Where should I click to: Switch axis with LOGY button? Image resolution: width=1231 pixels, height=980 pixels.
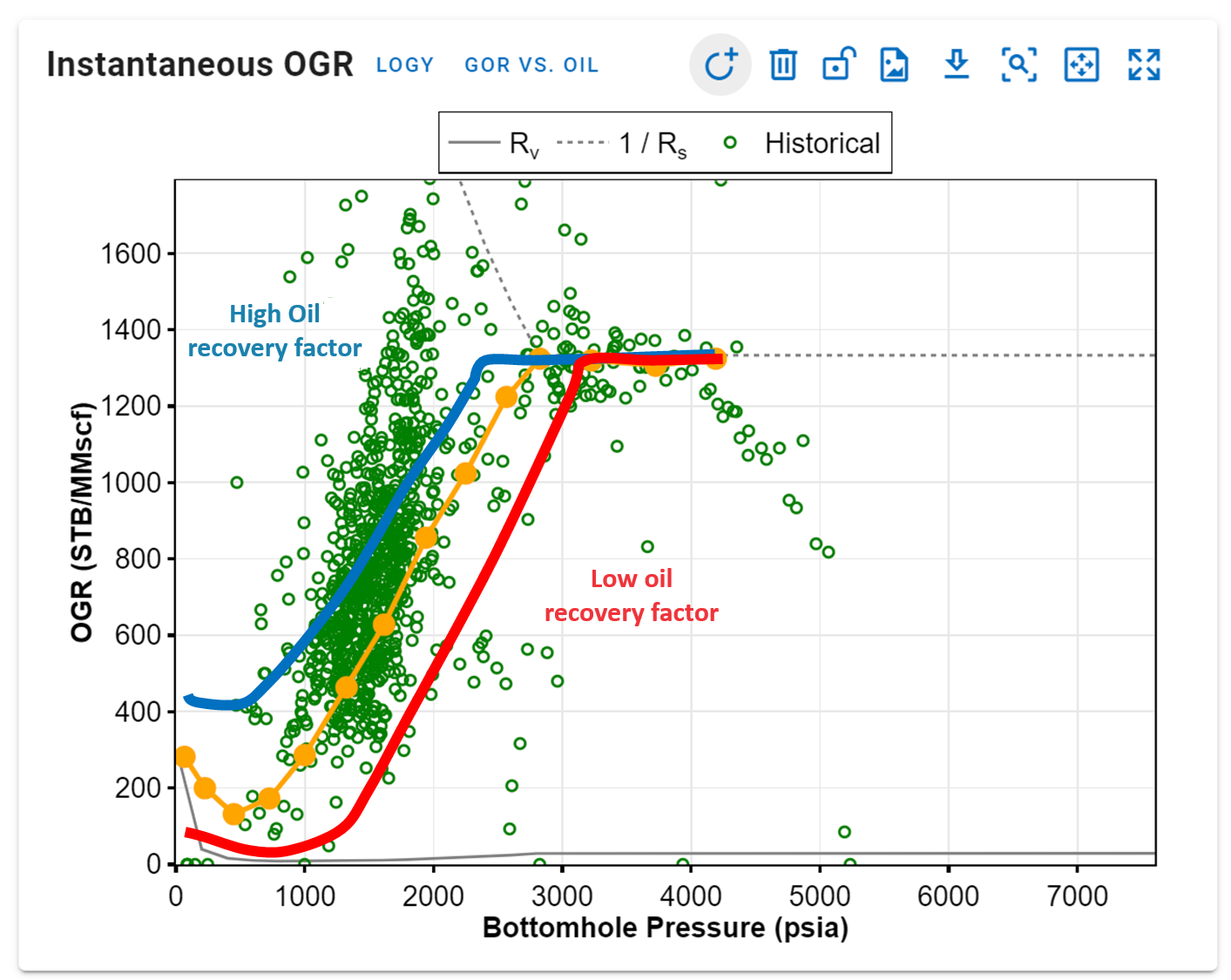click(x=405, y=65)
